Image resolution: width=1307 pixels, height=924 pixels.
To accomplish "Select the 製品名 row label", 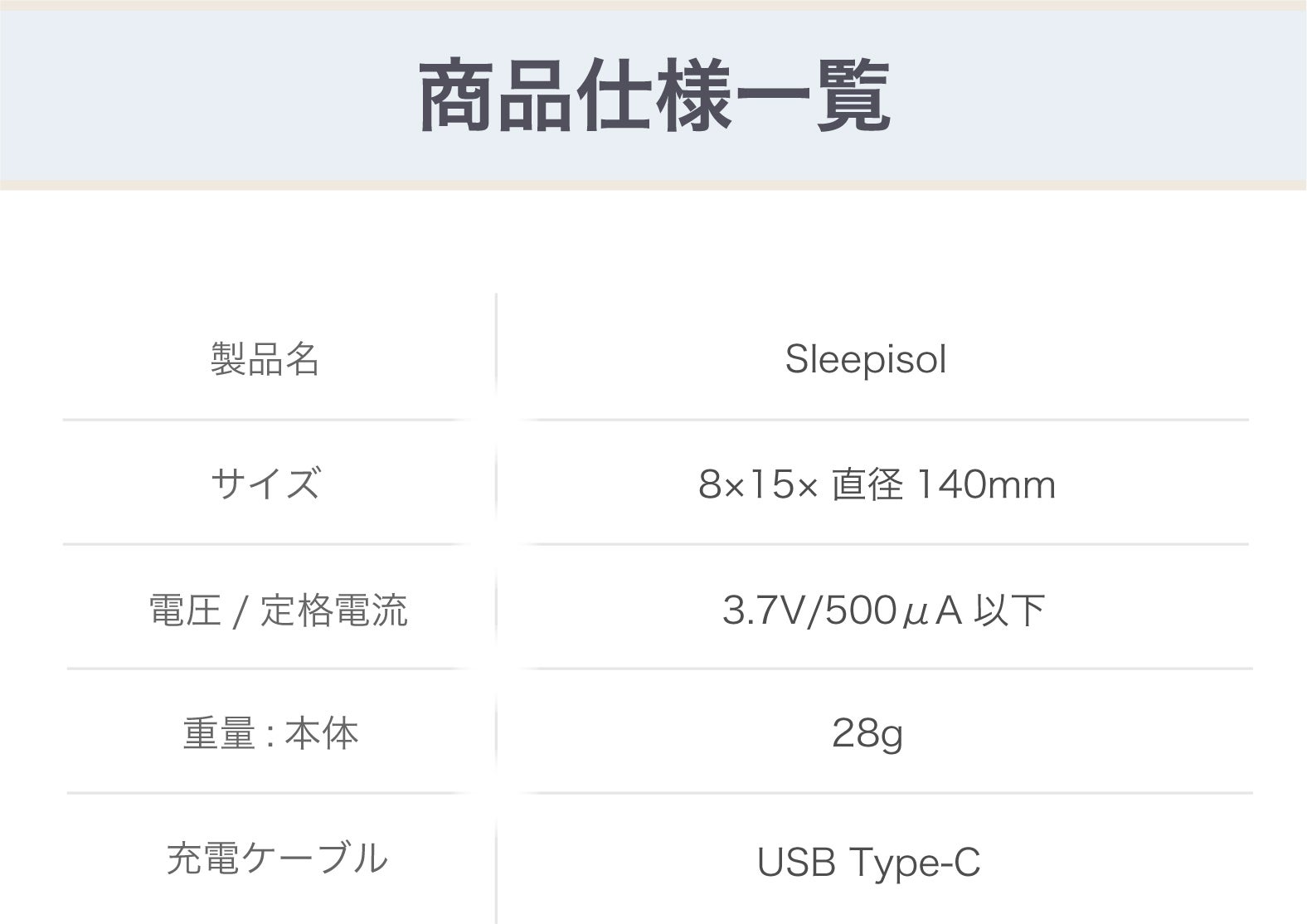I will pos(265,359).
